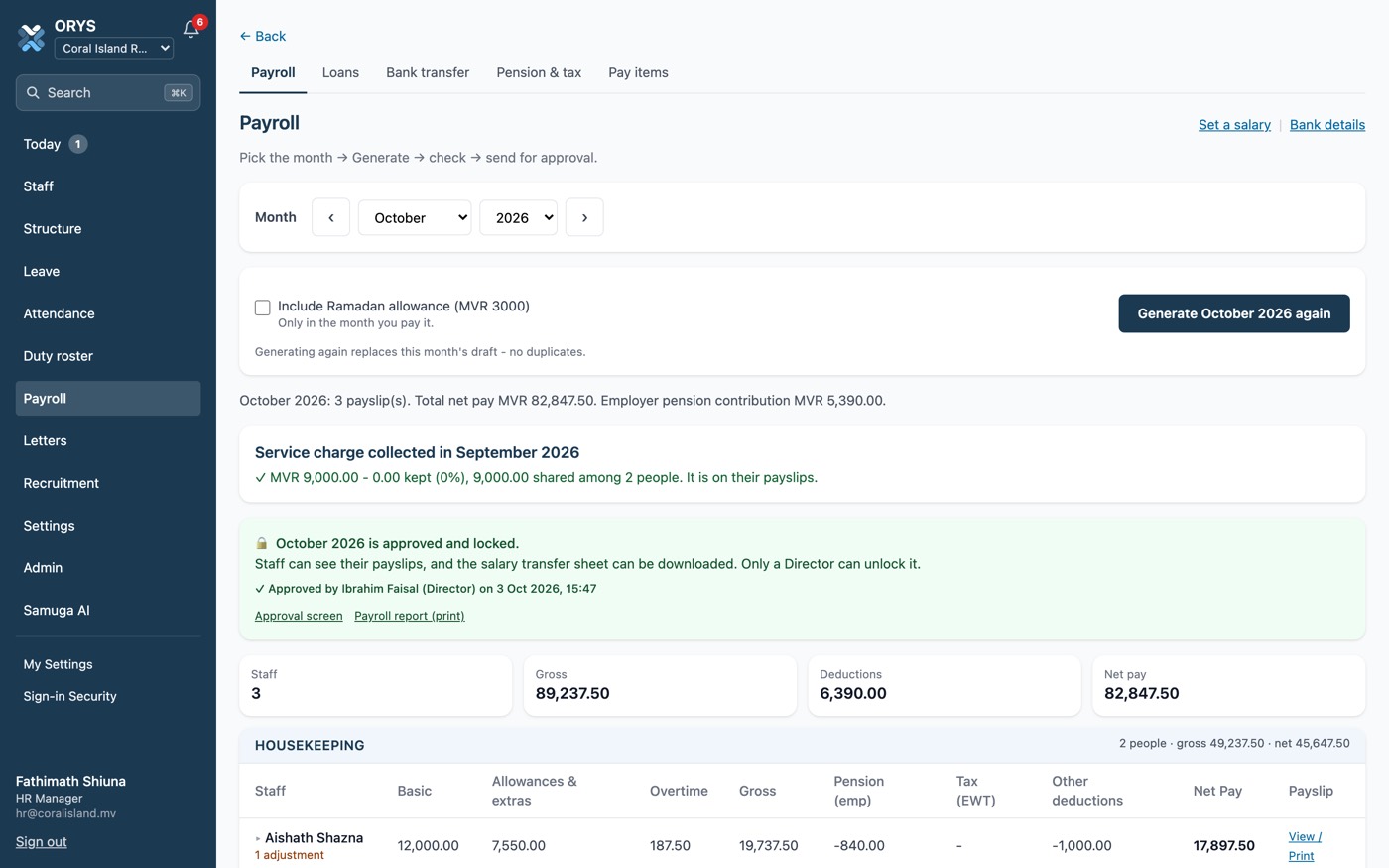The image size is (1389, 868).
Task: Open the month dropdown showing October
Action: coord(415,217)
